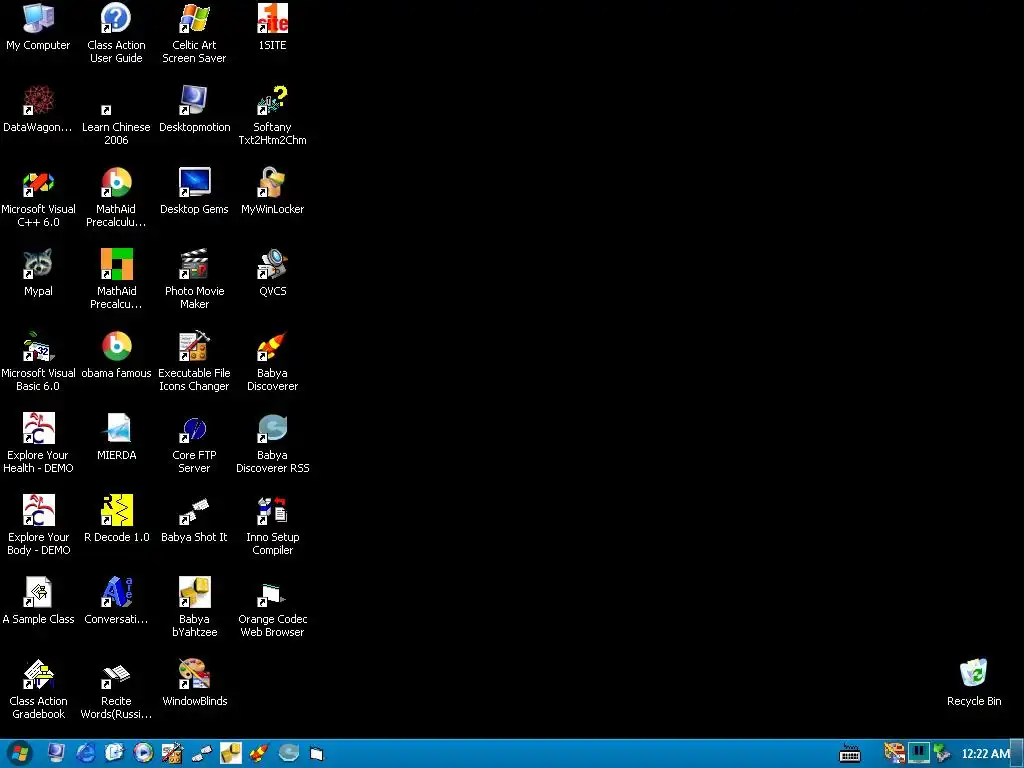1024x768 pixels.
Task: Launch the WindowBlinds desktop shortcut
Action: (x=194, y=683)
